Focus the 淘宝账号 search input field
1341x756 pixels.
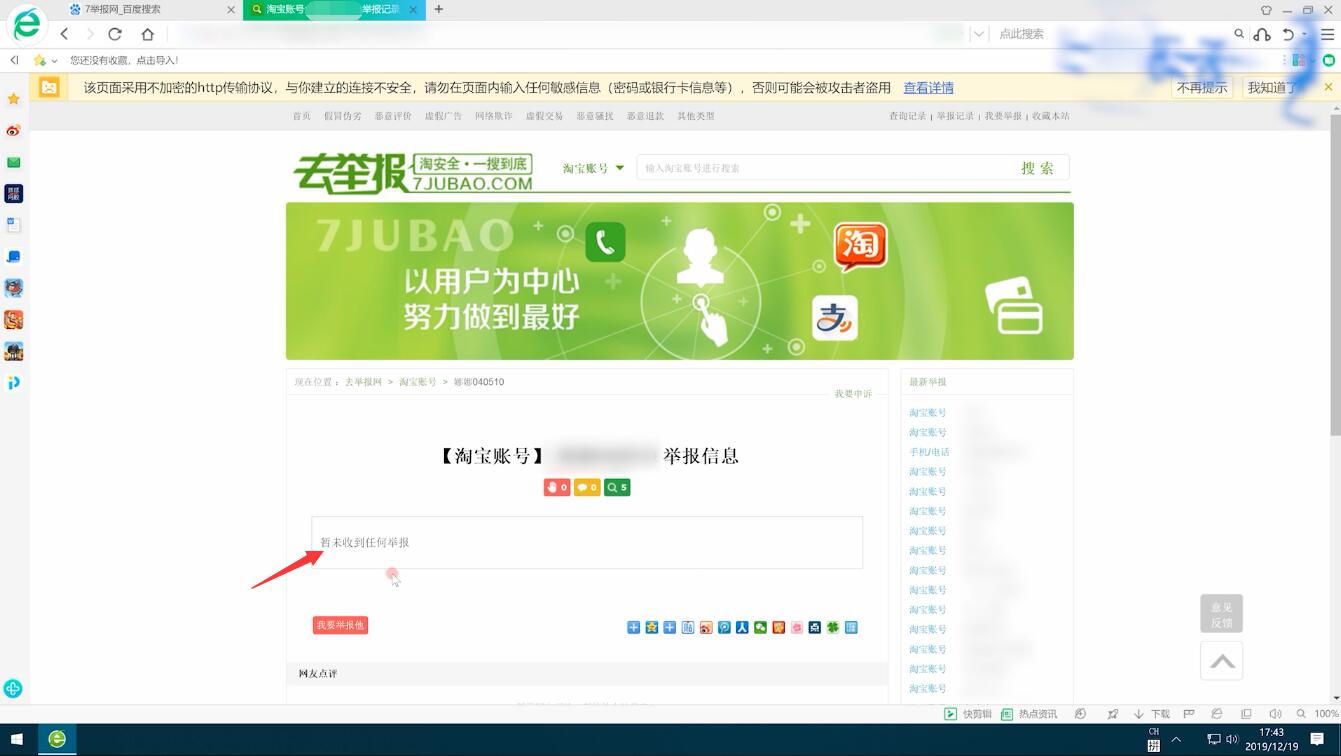point(821,168)
